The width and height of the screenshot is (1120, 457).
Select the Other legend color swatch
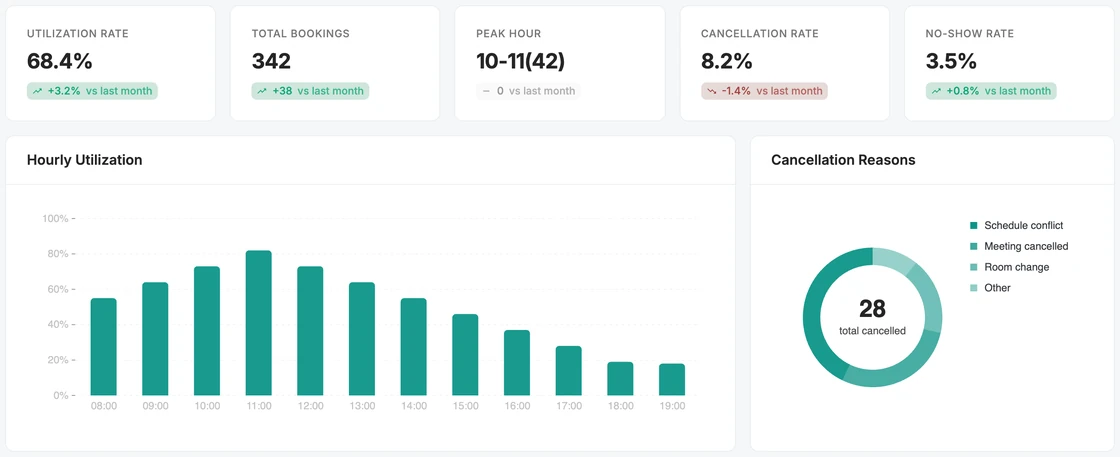pyautogui.click(x=974, y=288)
